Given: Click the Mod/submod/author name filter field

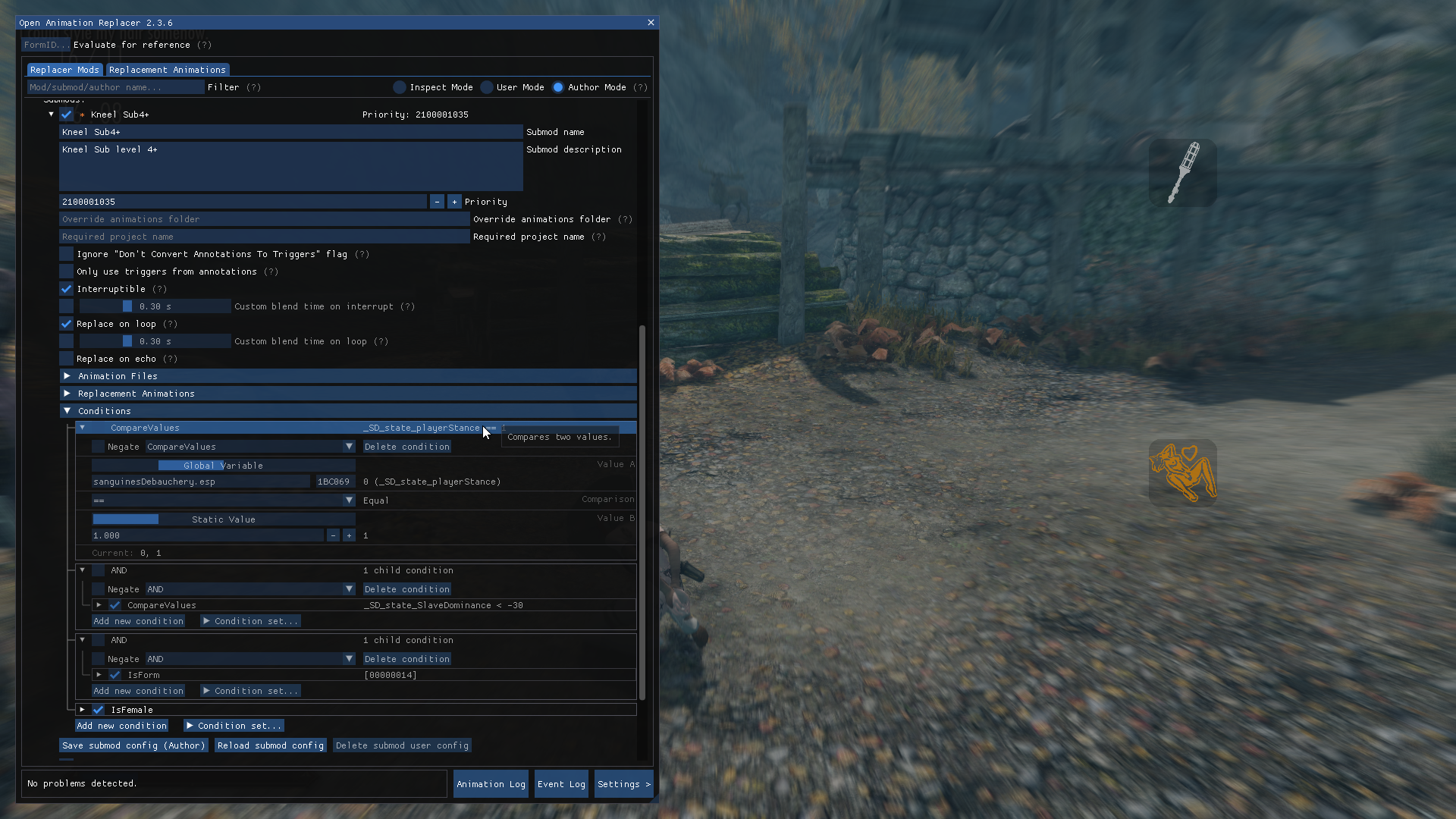Looking at the screenshot, I should (x=115, y=87).
